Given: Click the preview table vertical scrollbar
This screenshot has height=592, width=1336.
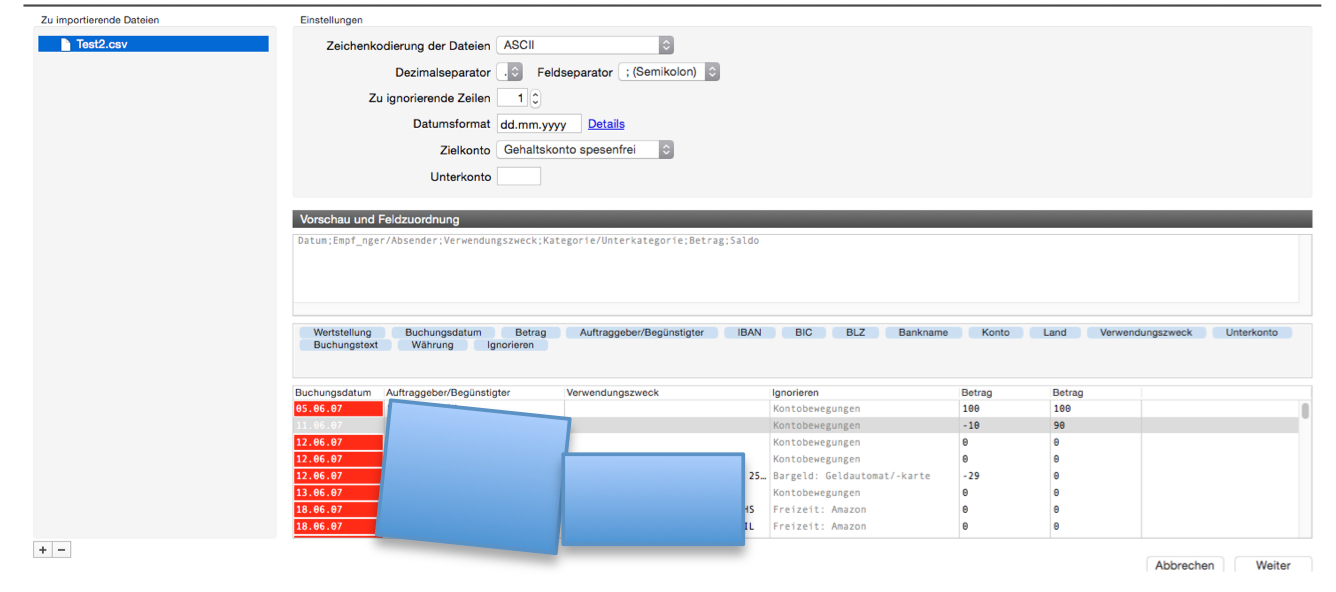Looking at the screenshot, I should pyautogui.click(x=1305, y=411).
